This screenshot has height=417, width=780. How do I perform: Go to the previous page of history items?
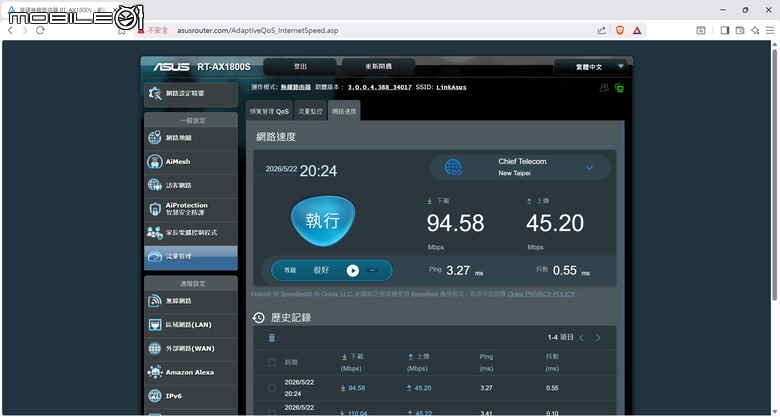[x=581, y=338]
